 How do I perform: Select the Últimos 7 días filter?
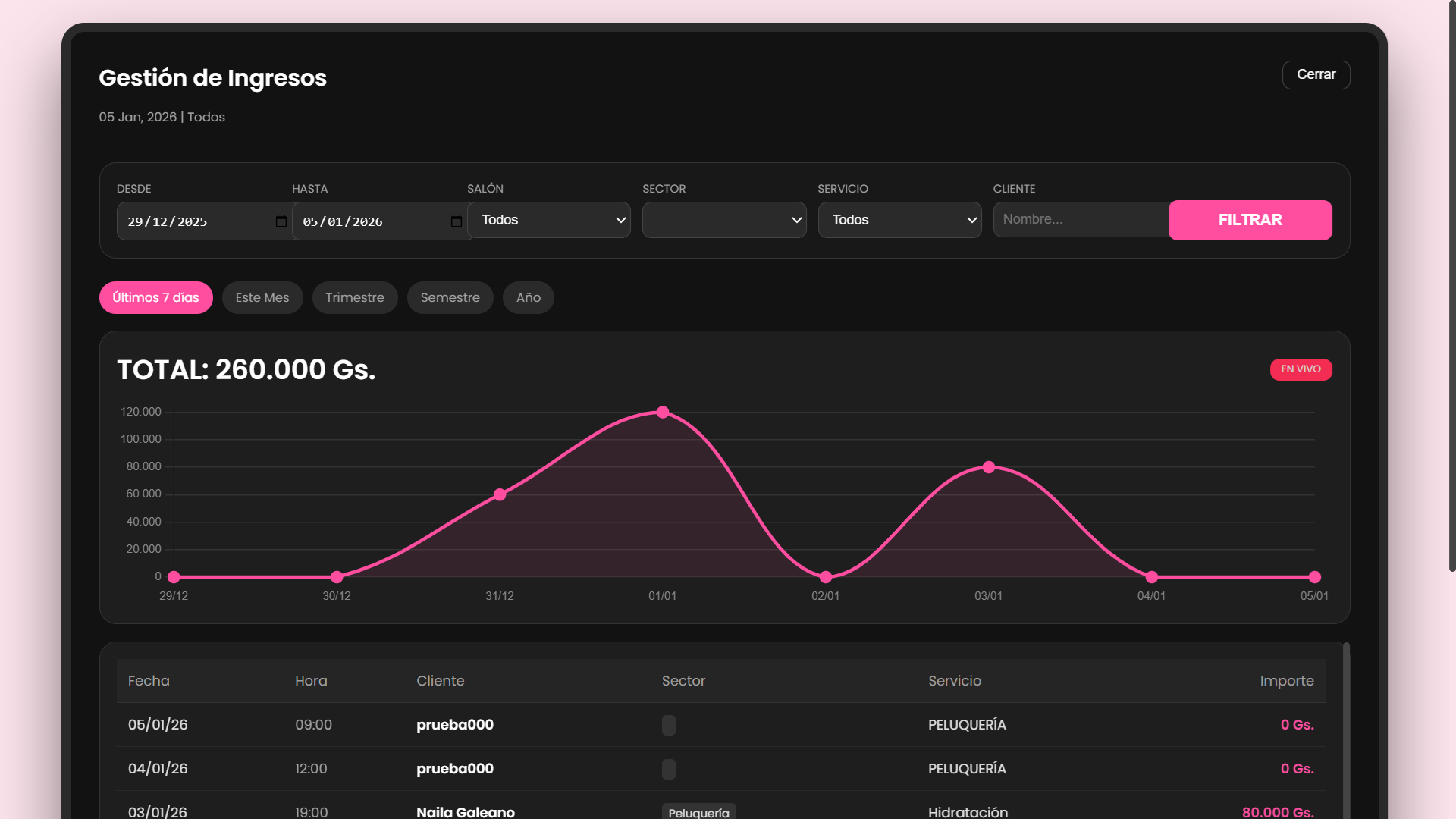coord(155,298)
